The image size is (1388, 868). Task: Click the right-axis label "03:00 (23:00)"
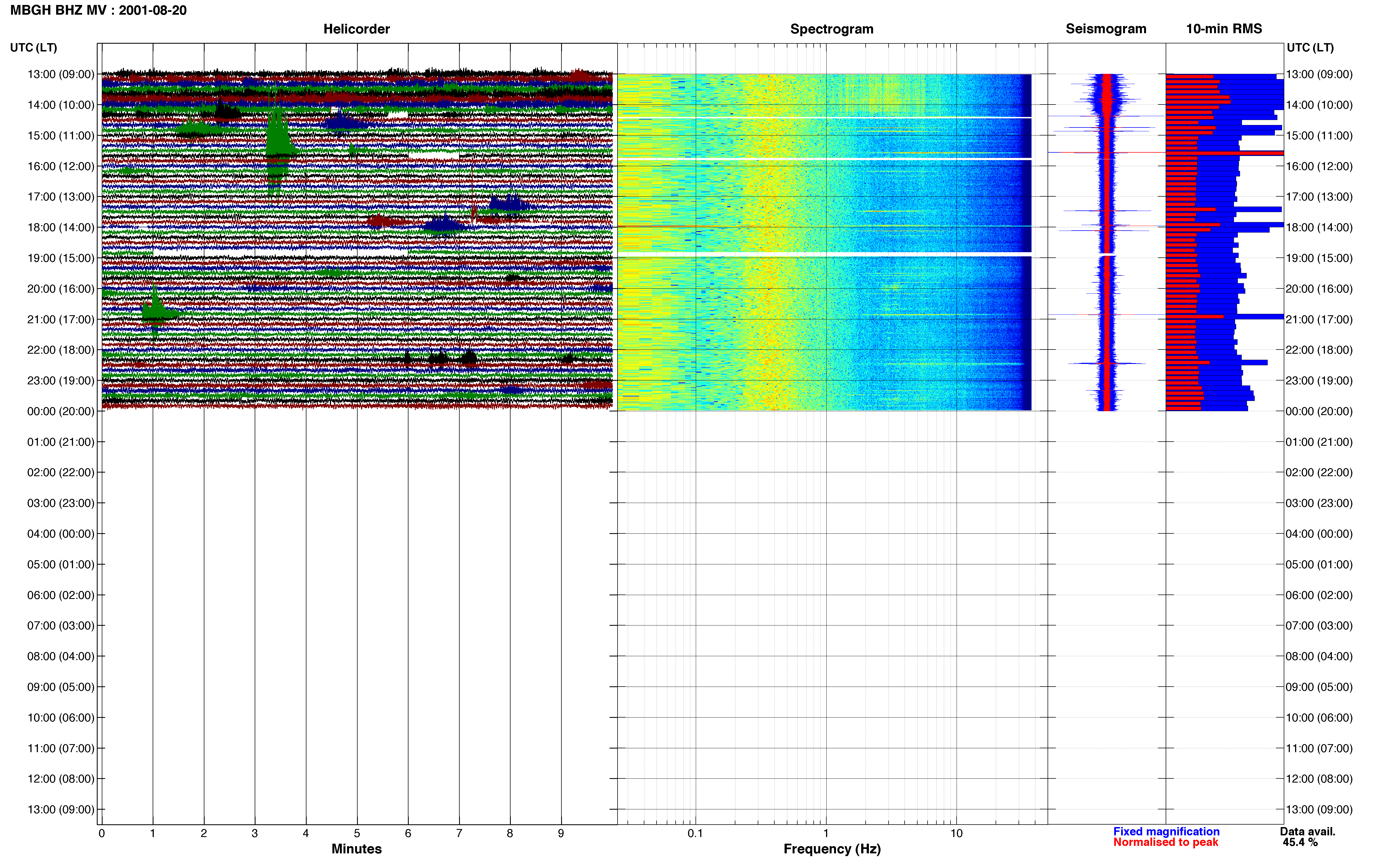1319,503
